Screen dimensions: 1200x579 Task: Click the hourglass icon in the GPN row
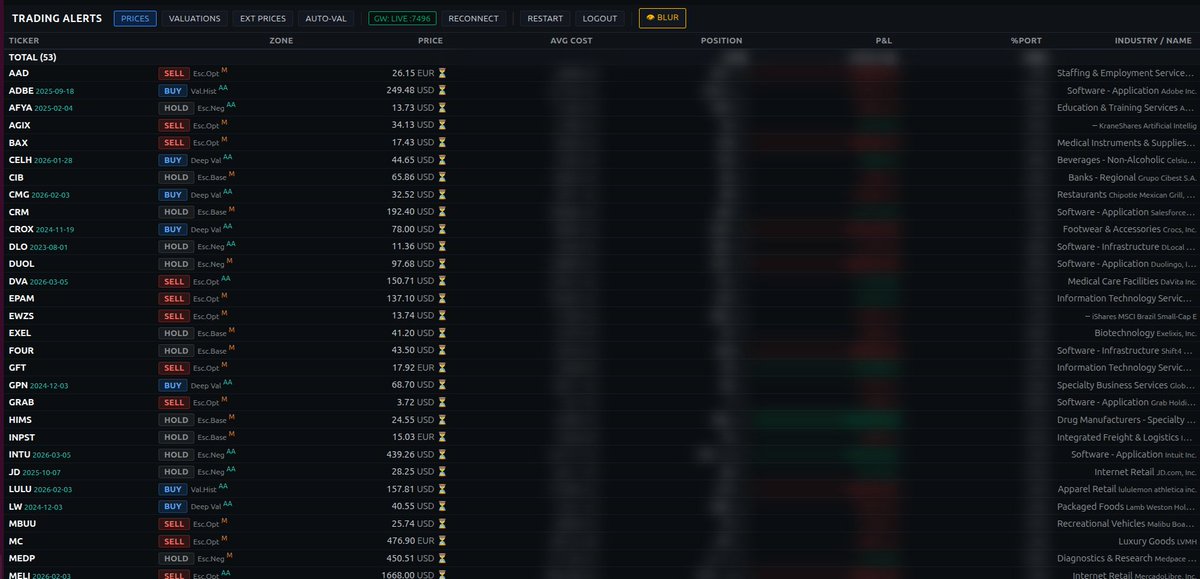coord(442,385)
